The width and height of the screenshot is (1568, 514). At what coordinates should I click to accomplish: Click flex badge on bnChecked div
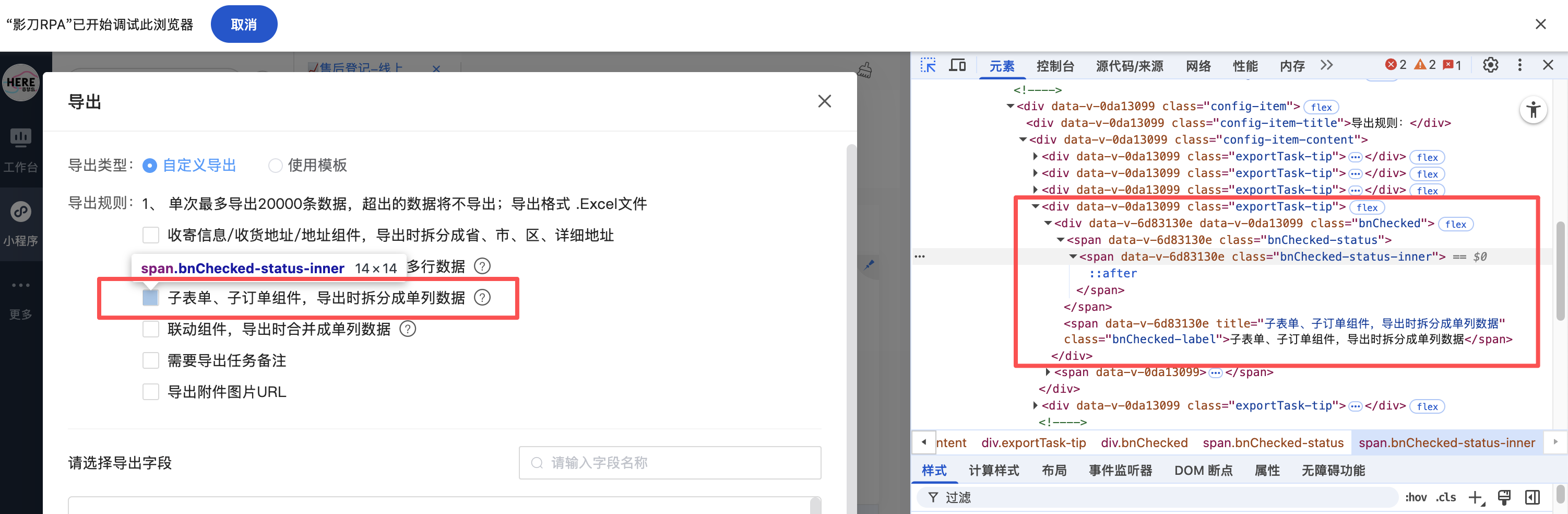1455,224
